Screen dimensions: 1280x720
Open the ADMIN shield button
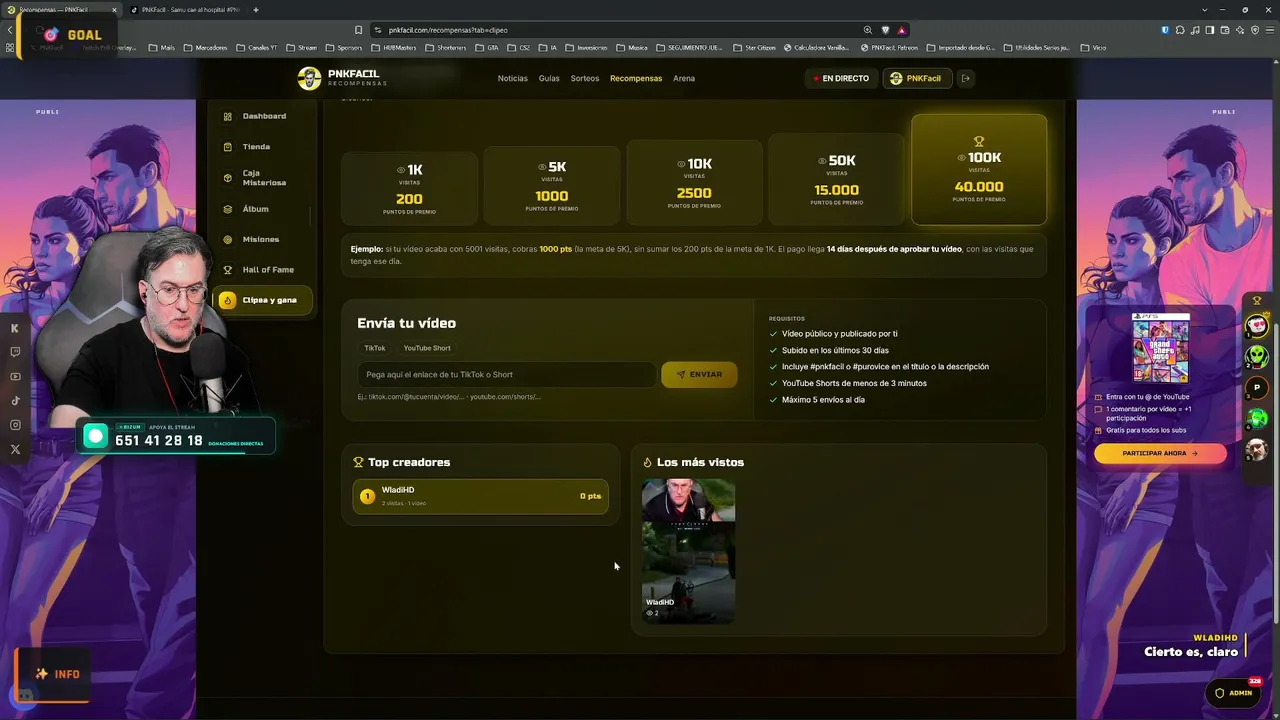point(1233,693)
